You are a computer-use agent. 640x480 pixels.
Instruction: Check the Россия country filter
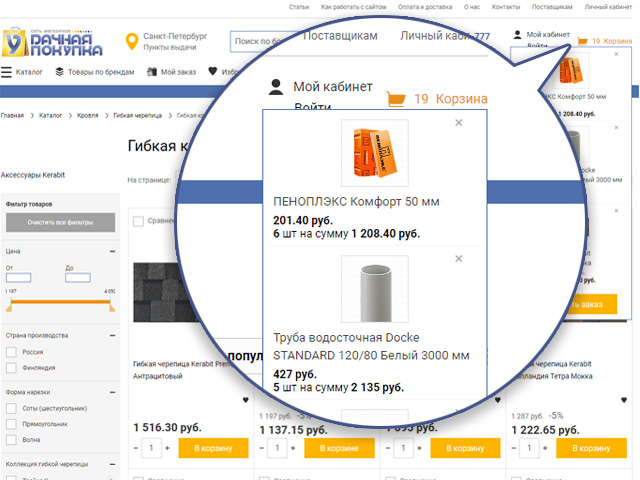11,353
